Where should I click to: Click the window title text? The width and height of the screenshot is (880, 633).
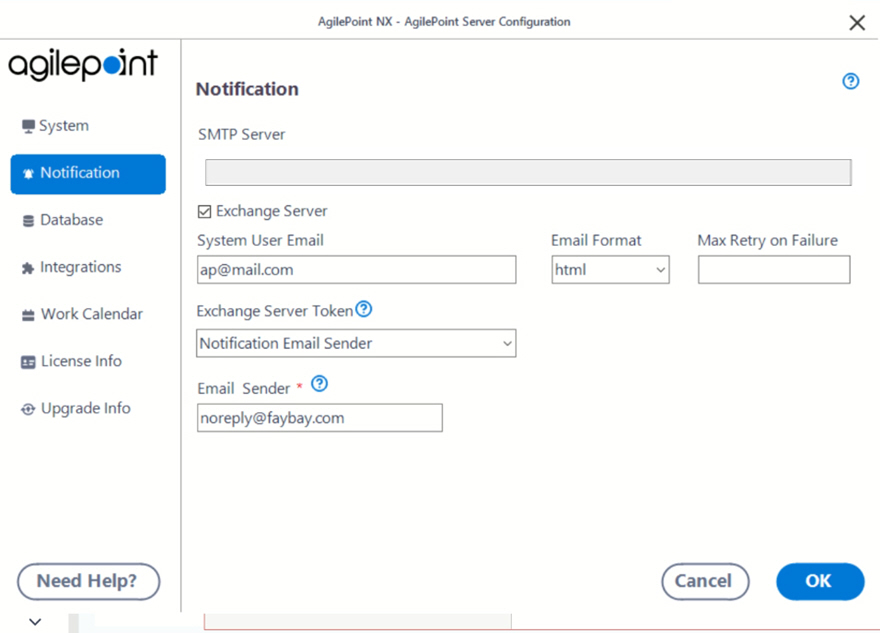point(444,22)
